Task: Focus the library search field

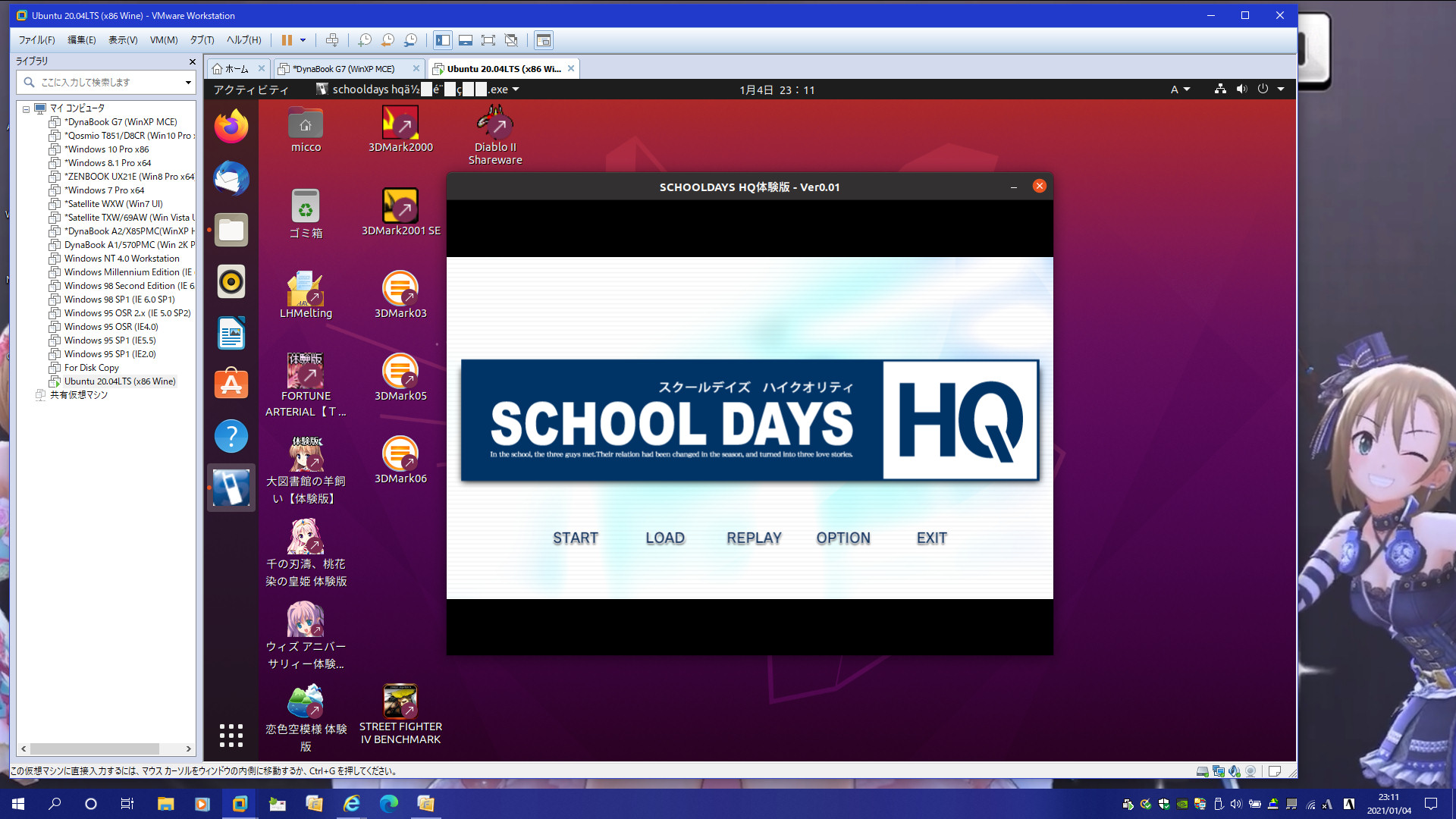Action: [106, 82]
